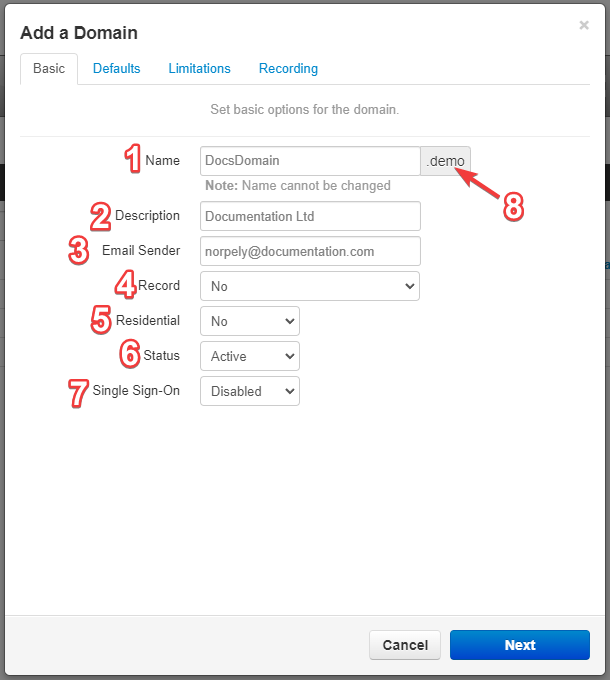
Task: Click the Email Sender label
Action: [141, 250]
